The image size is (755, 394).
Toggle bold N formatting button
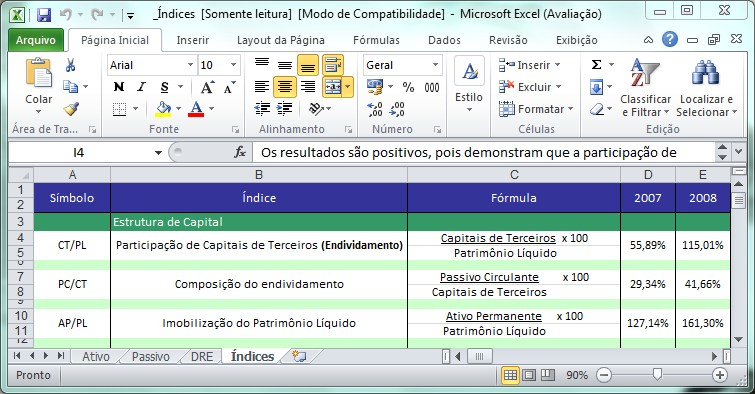click(x=118, y=87)
